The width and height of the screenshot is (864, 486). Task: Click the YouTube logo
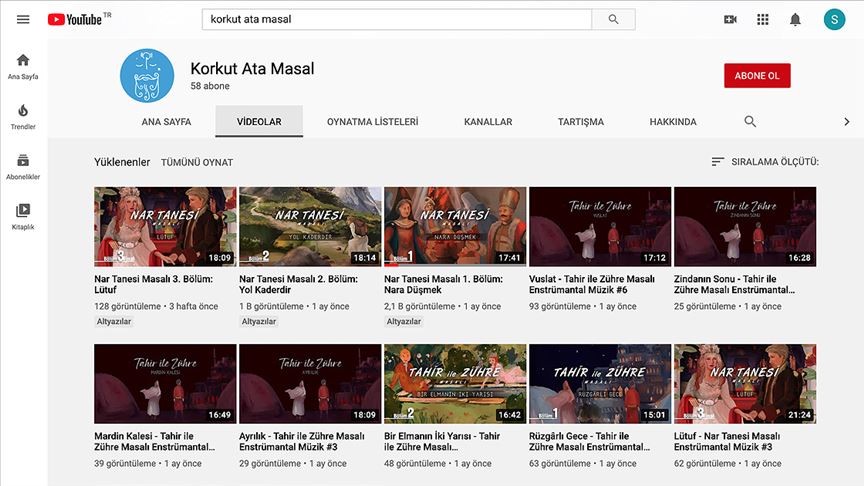75,19
